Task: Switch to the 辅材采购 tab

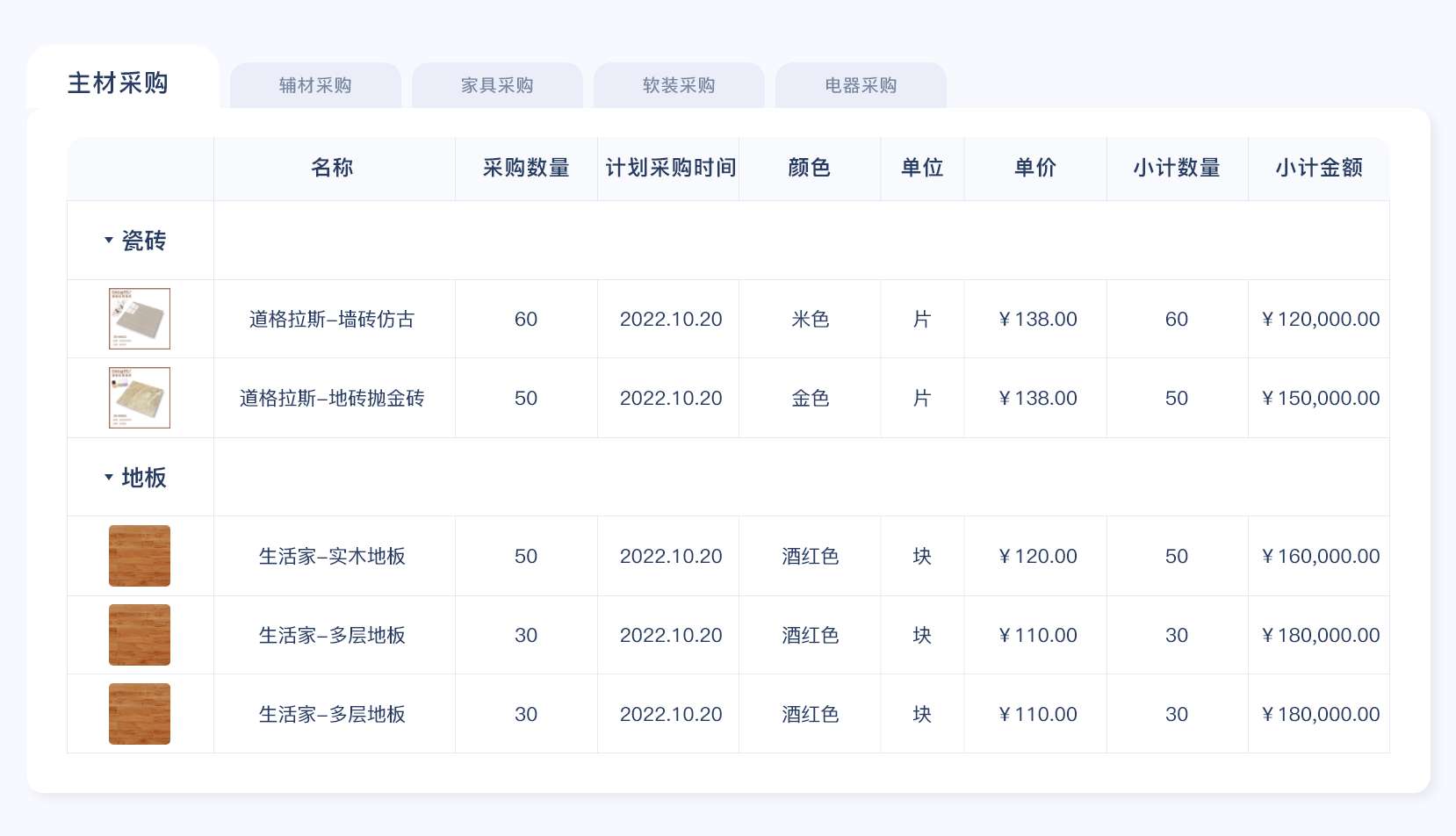Action: click(x=315, y=85)
